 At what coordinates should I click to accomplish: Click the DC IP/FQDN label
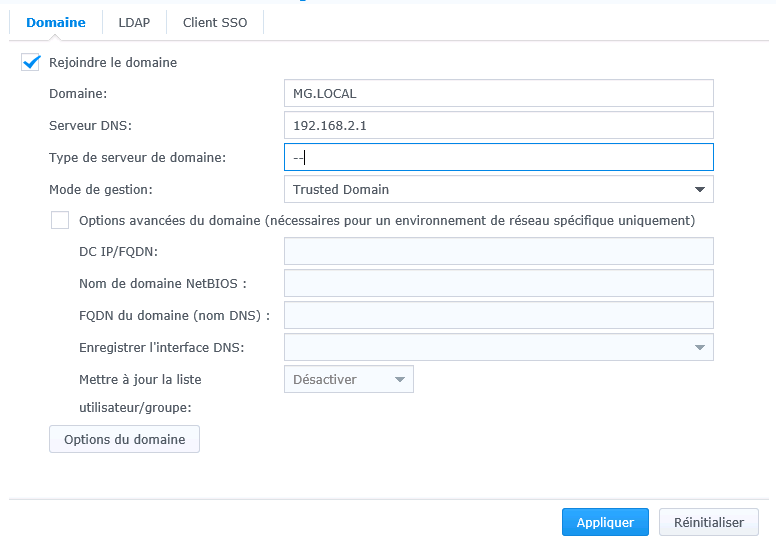coord(118,251)
